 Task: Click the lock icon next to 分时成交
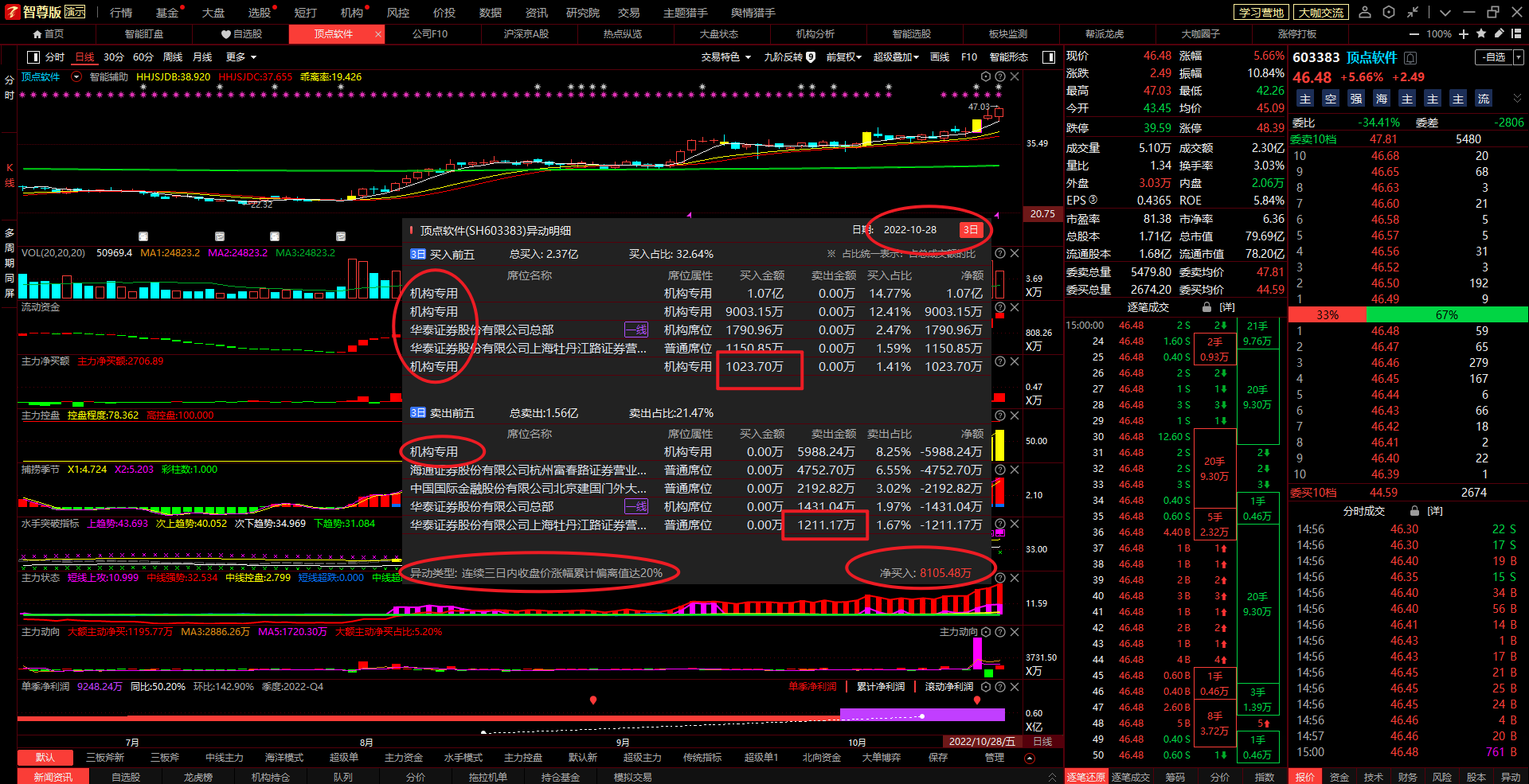point(1414,511)
